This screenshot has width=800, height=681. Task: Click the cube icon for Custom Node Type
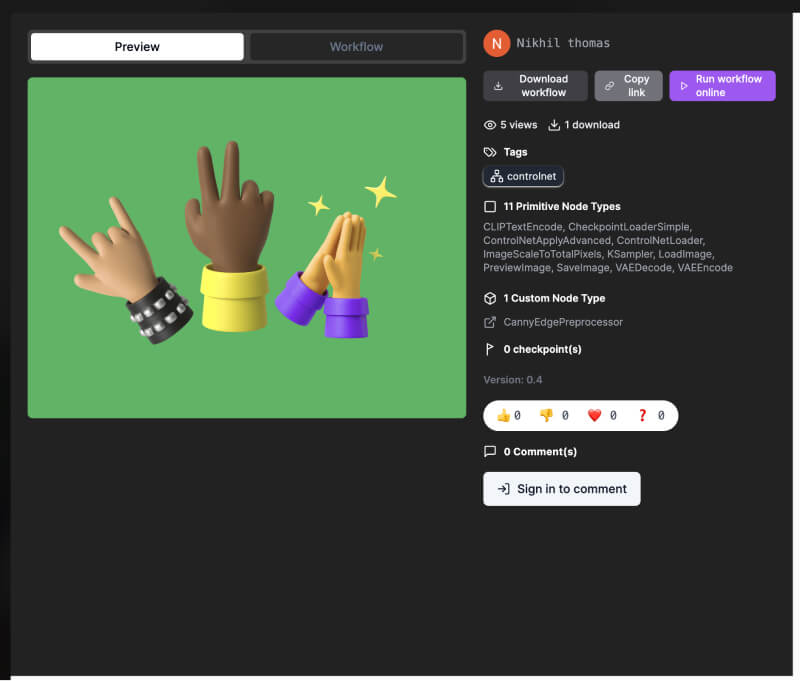coord(490,298)
